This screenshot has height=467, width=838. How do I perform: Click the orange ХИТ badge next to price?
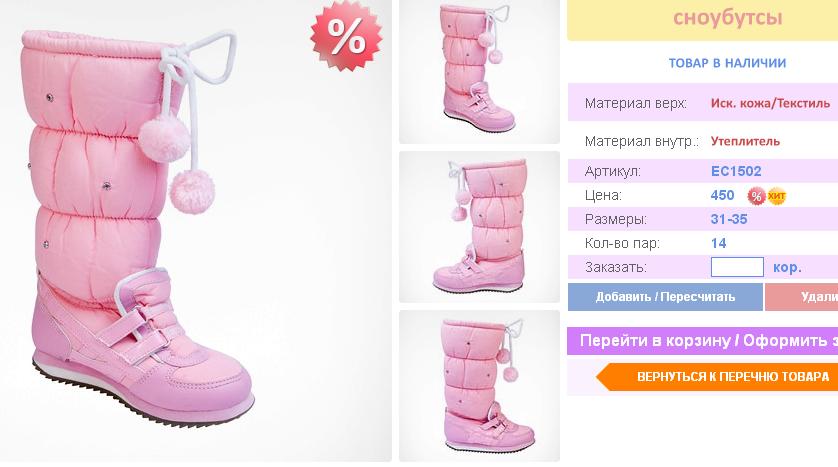[x=777, y=196]
